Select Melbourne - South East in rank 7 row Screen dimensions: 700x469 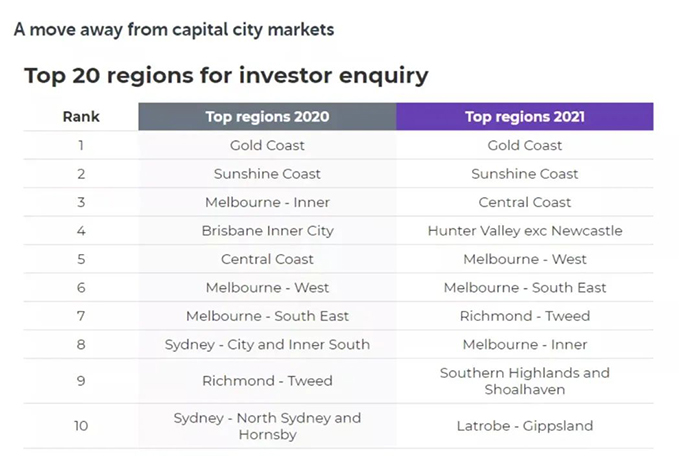coord(267,316)
